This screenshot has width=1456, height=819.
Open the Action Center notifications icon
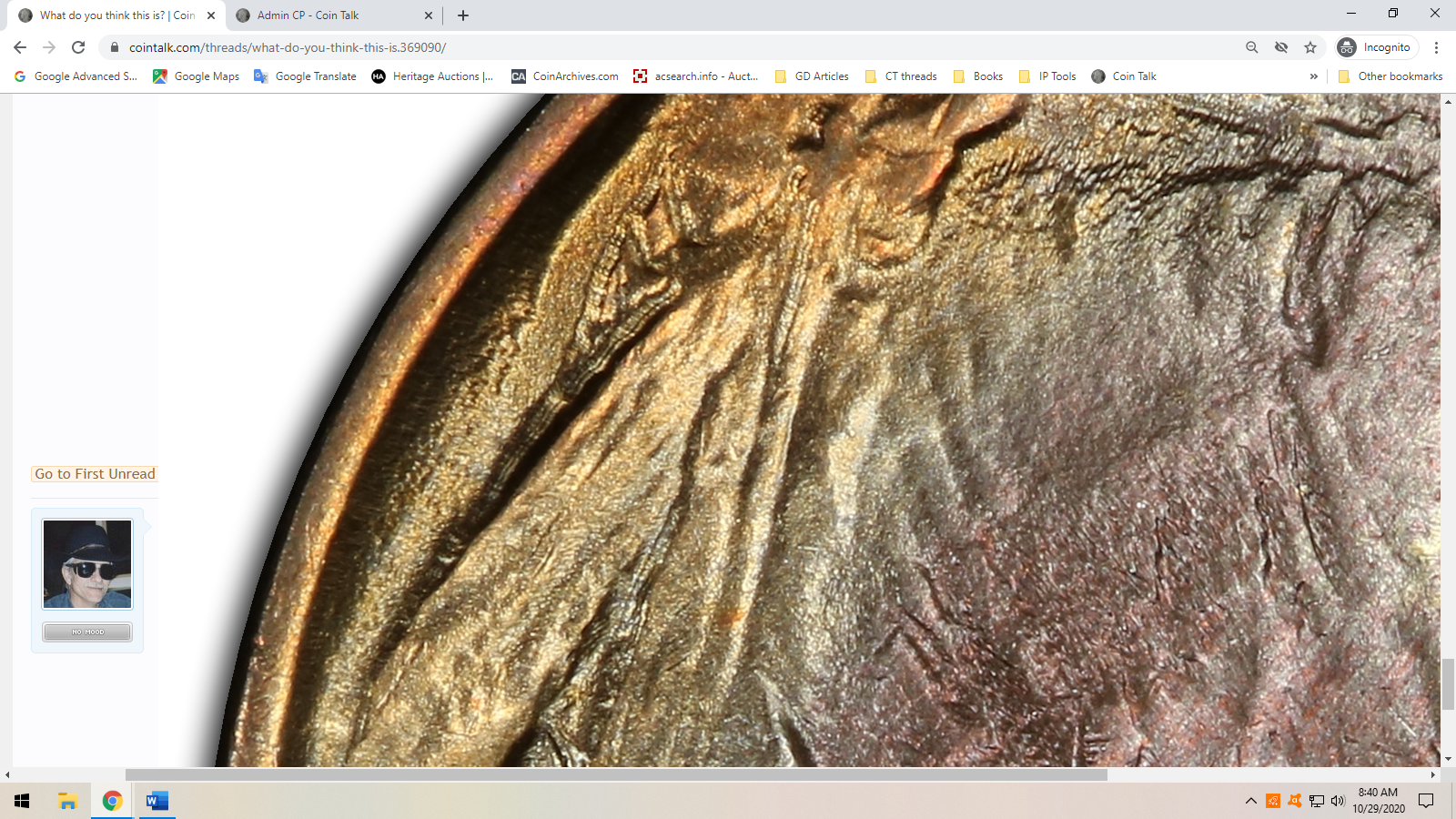[1427, 801]
